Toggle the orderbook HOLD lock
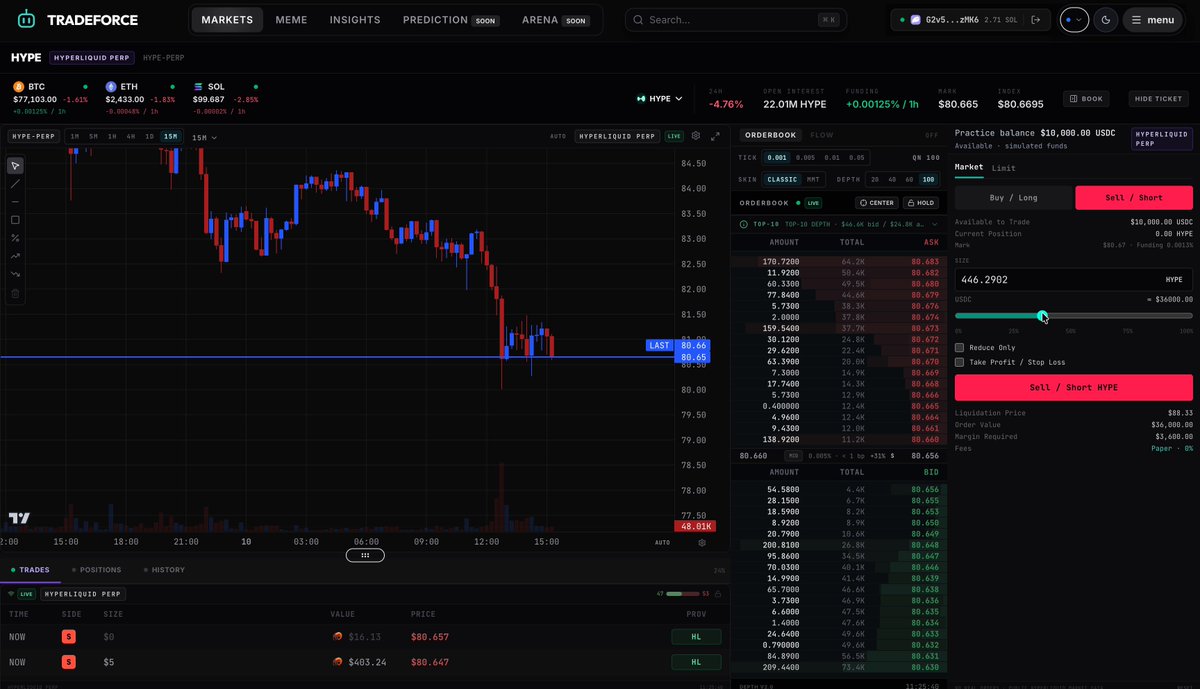This screenshot has width=1200, height=689. point(920,202)
